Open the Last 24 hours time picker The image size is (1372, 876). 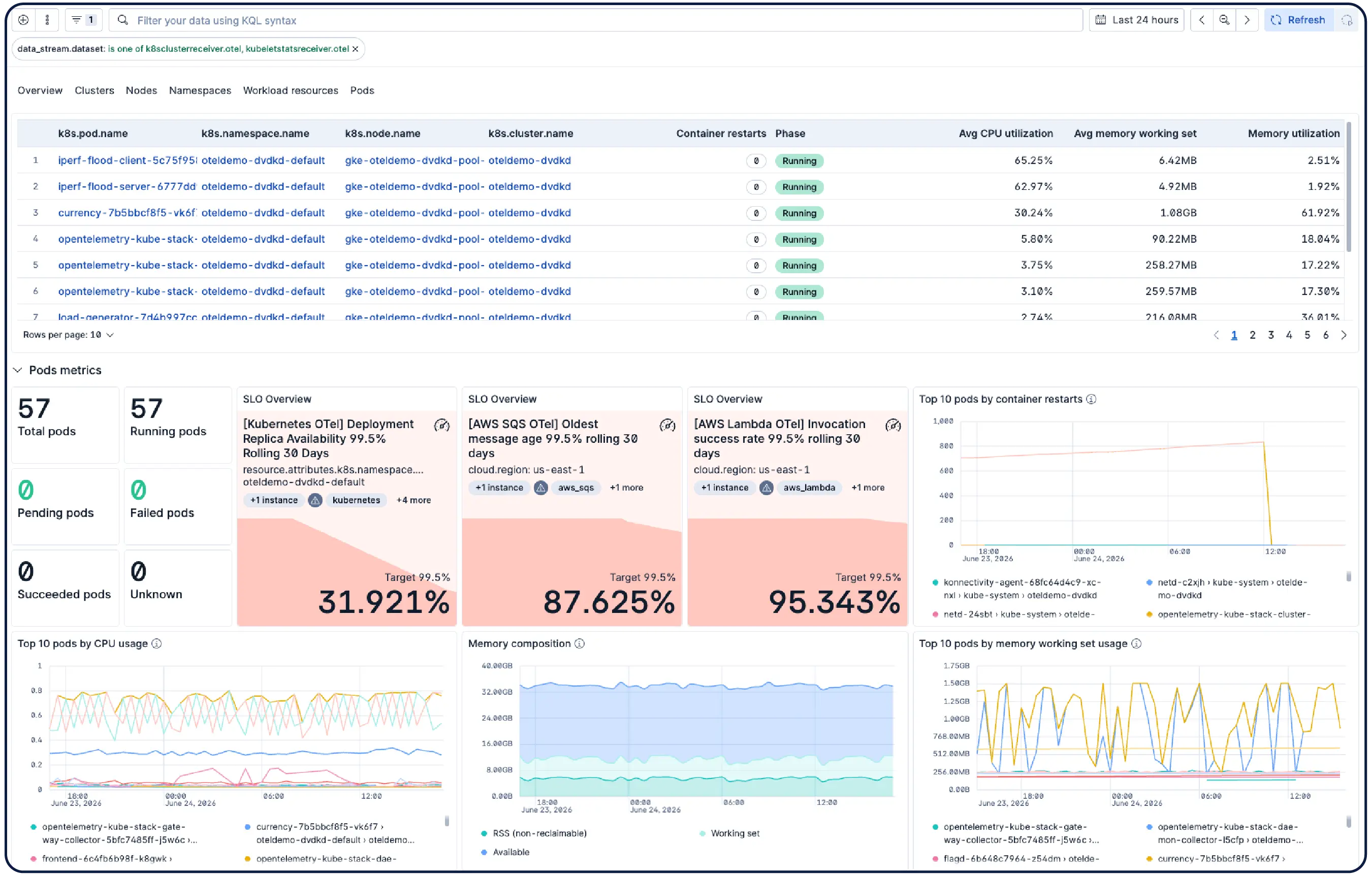click(x=1137, y=20)
